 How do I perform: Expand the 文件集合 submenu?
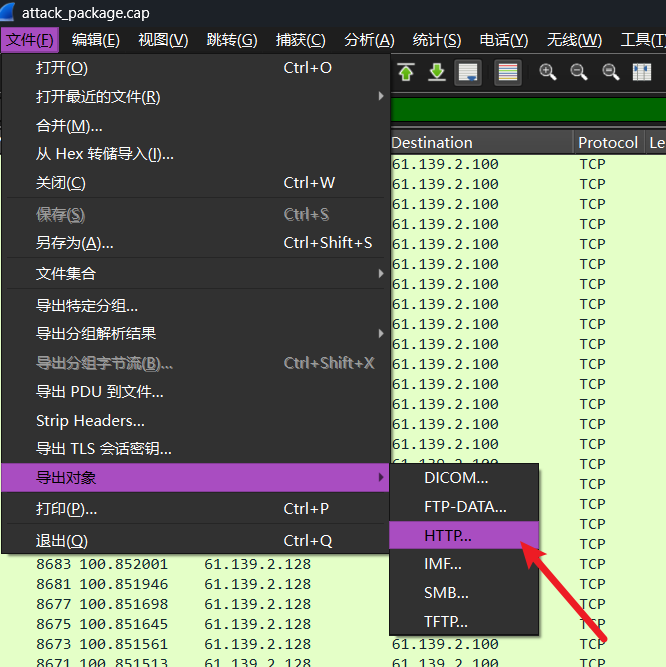tap(195, 273)
